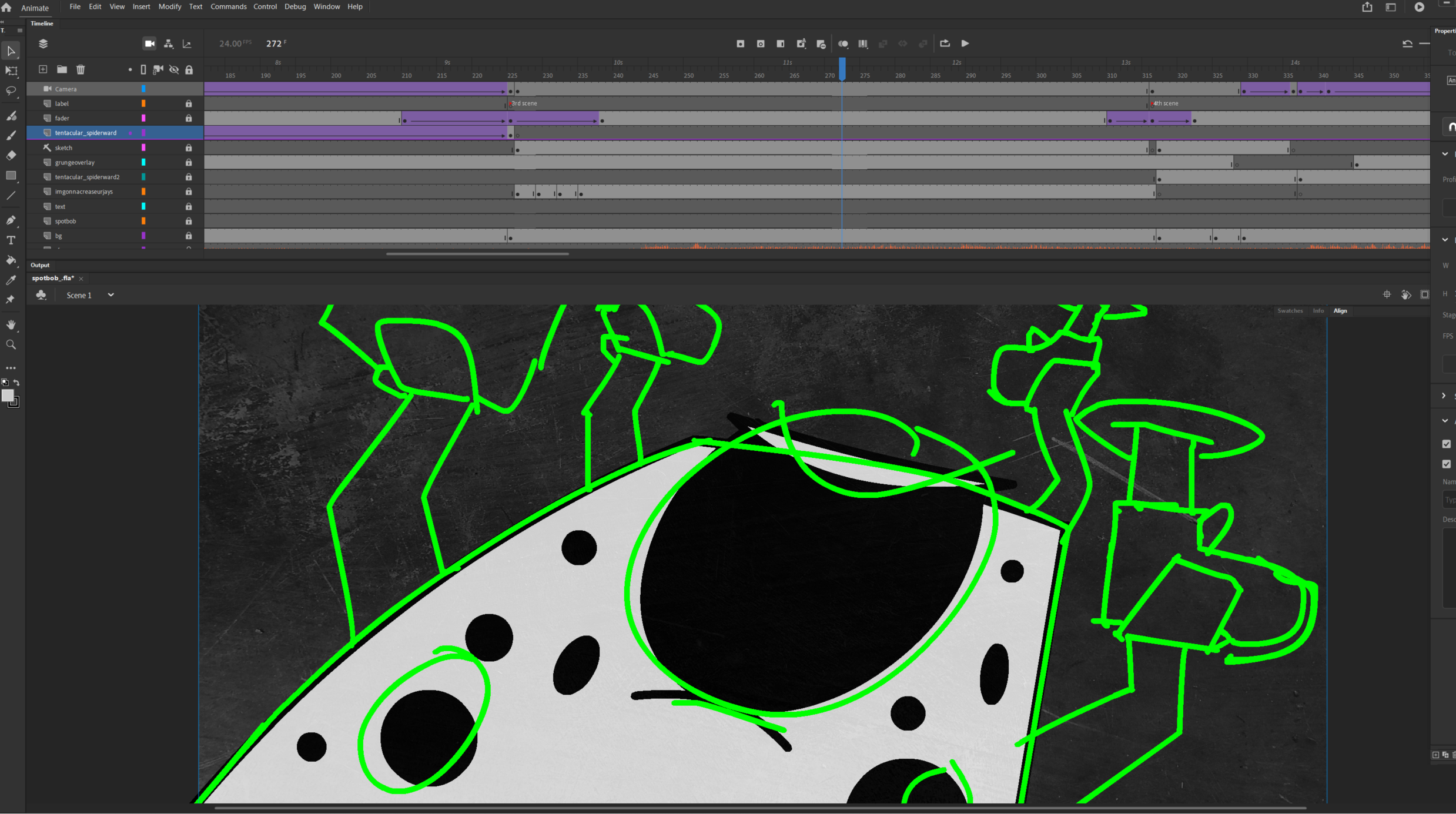This screenshot has width=1456, height=814.
Task: Switch to the Info tab
Action: pos(1318,310)
